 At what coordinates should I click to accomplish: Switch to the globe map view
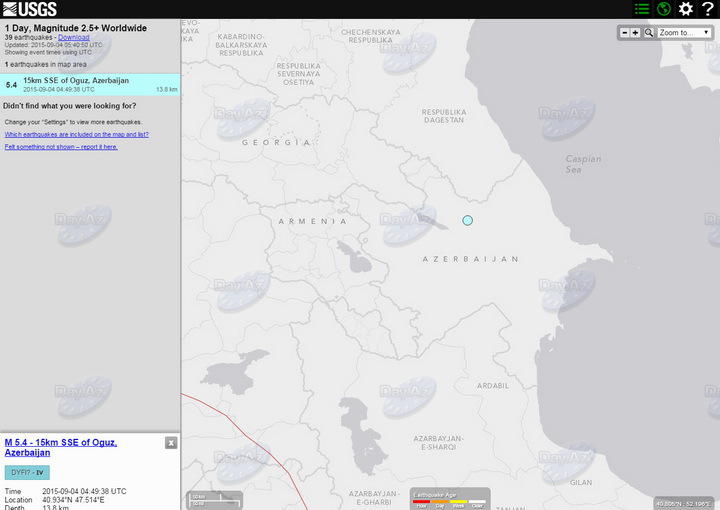coord(663,9)
